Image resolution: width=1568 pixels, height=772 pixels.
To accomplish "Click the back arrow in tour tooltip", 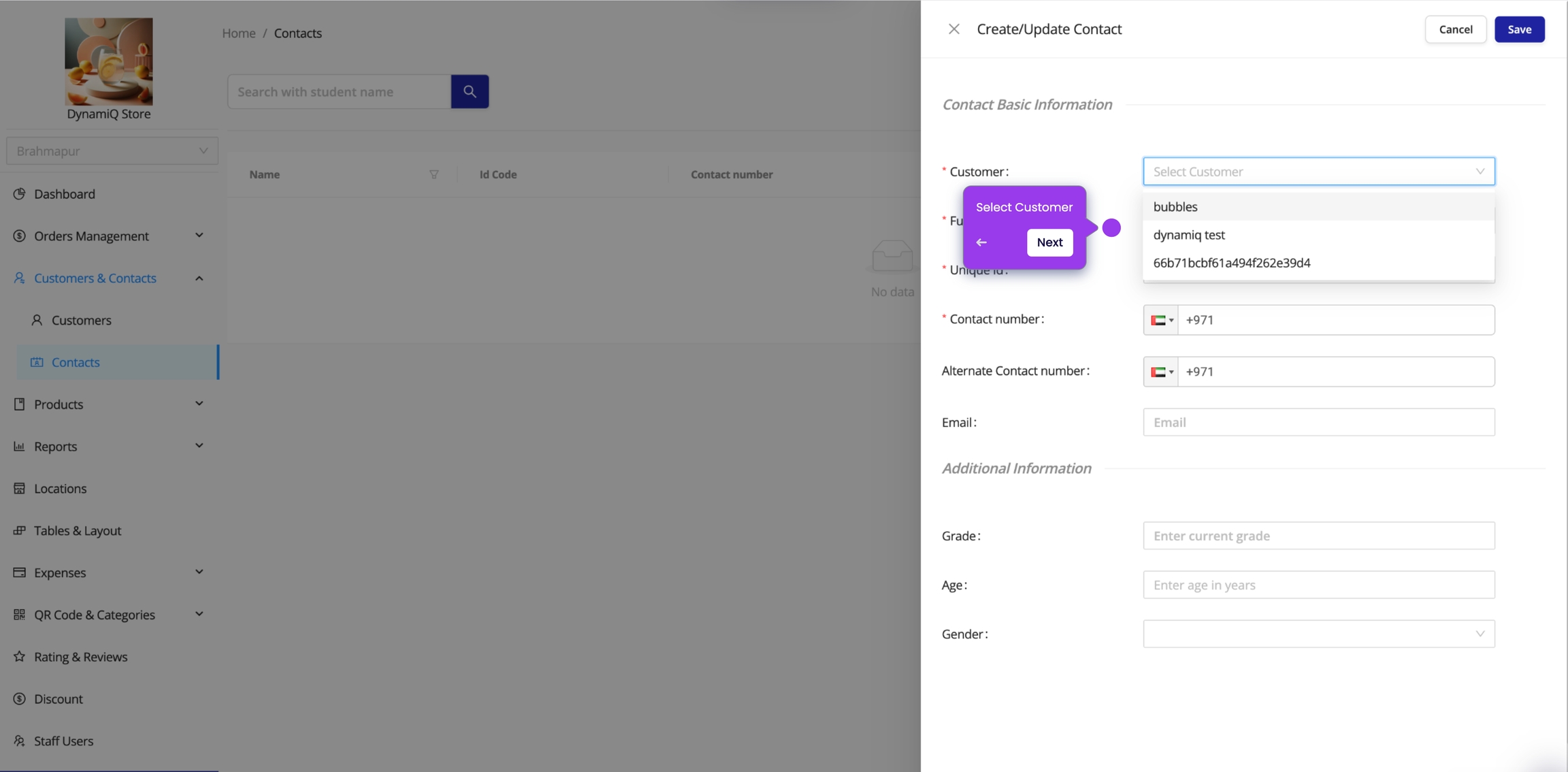I will [981, 242].
